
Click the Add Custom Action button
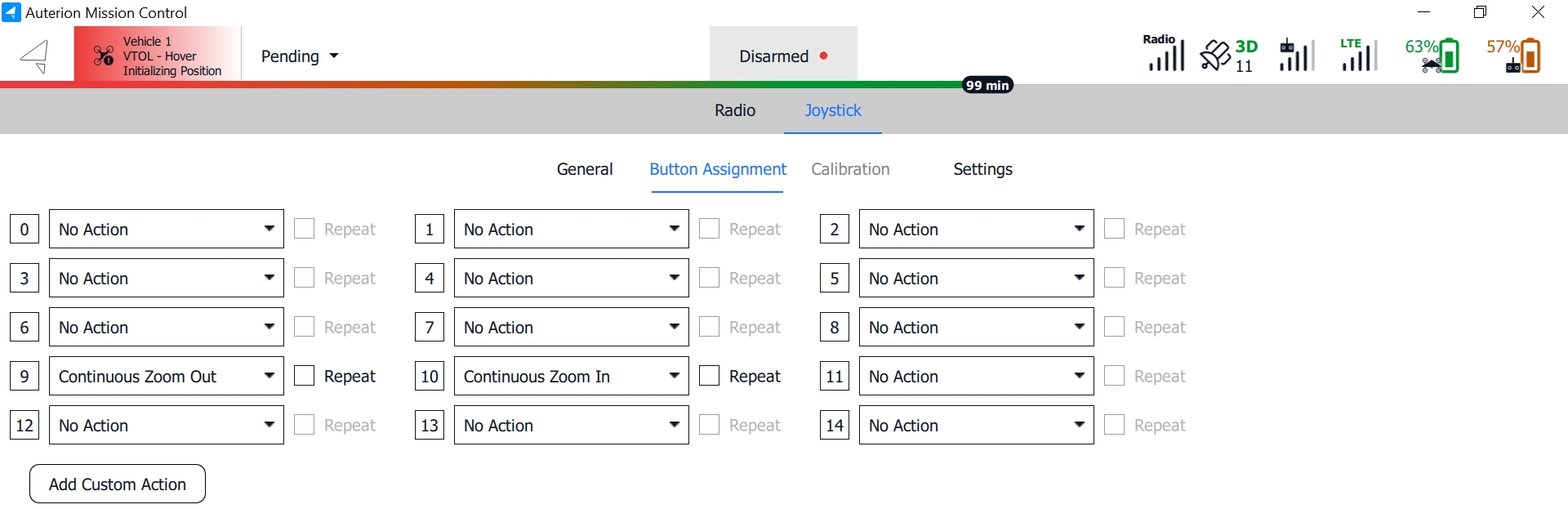118,484
